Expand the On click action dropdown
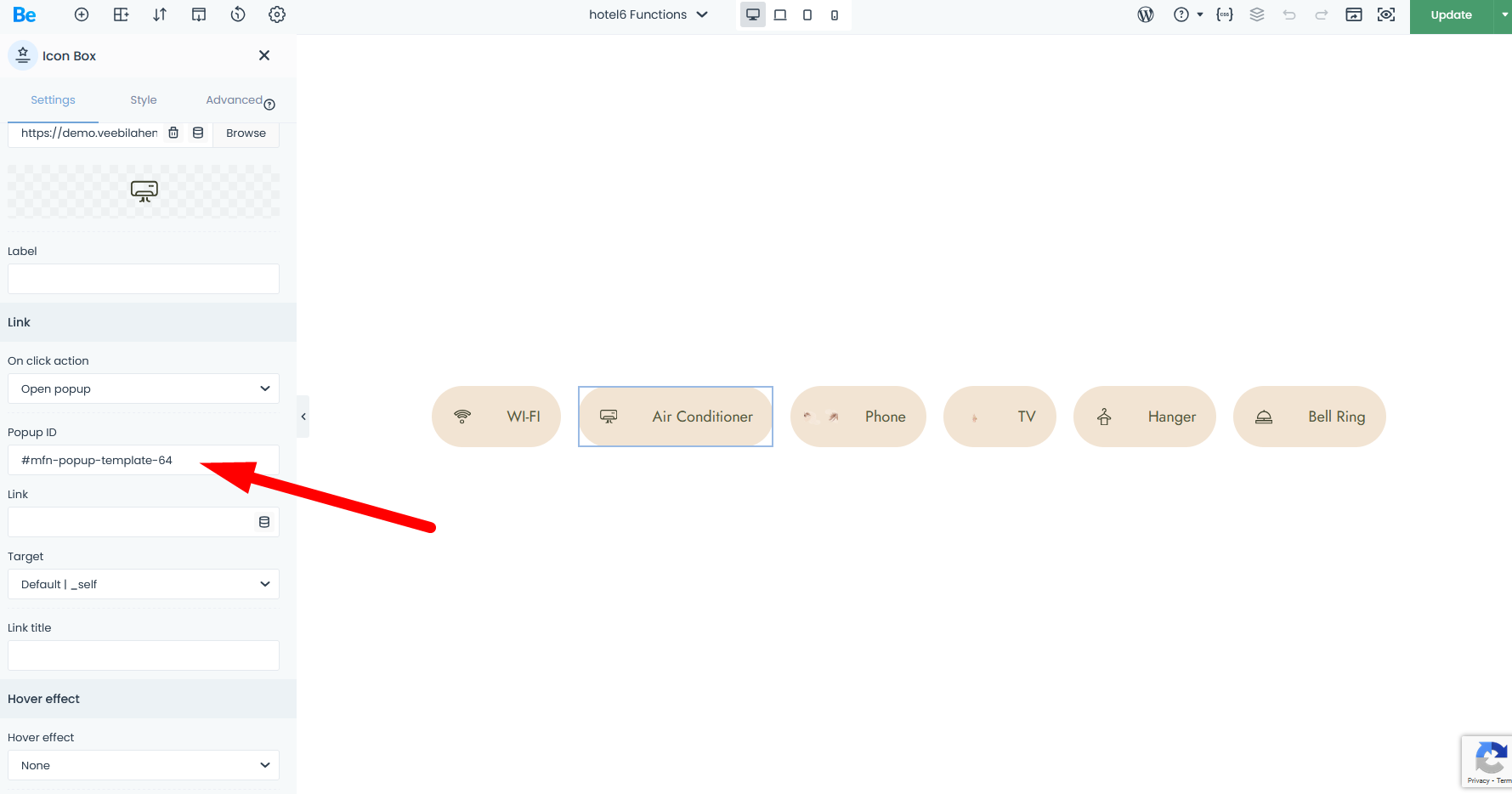Viewport: 1512px width, 794px height. [x=144, y=388]
